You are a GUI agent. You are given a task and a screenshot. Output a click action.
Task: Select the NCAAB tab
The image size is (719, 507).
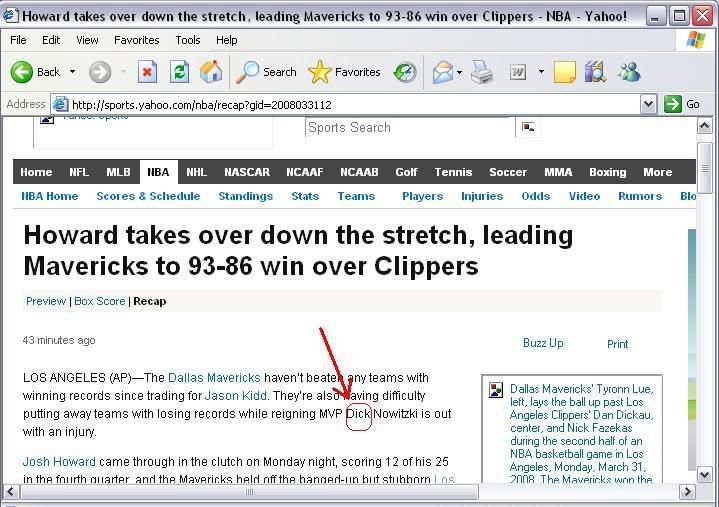(359, 172)
